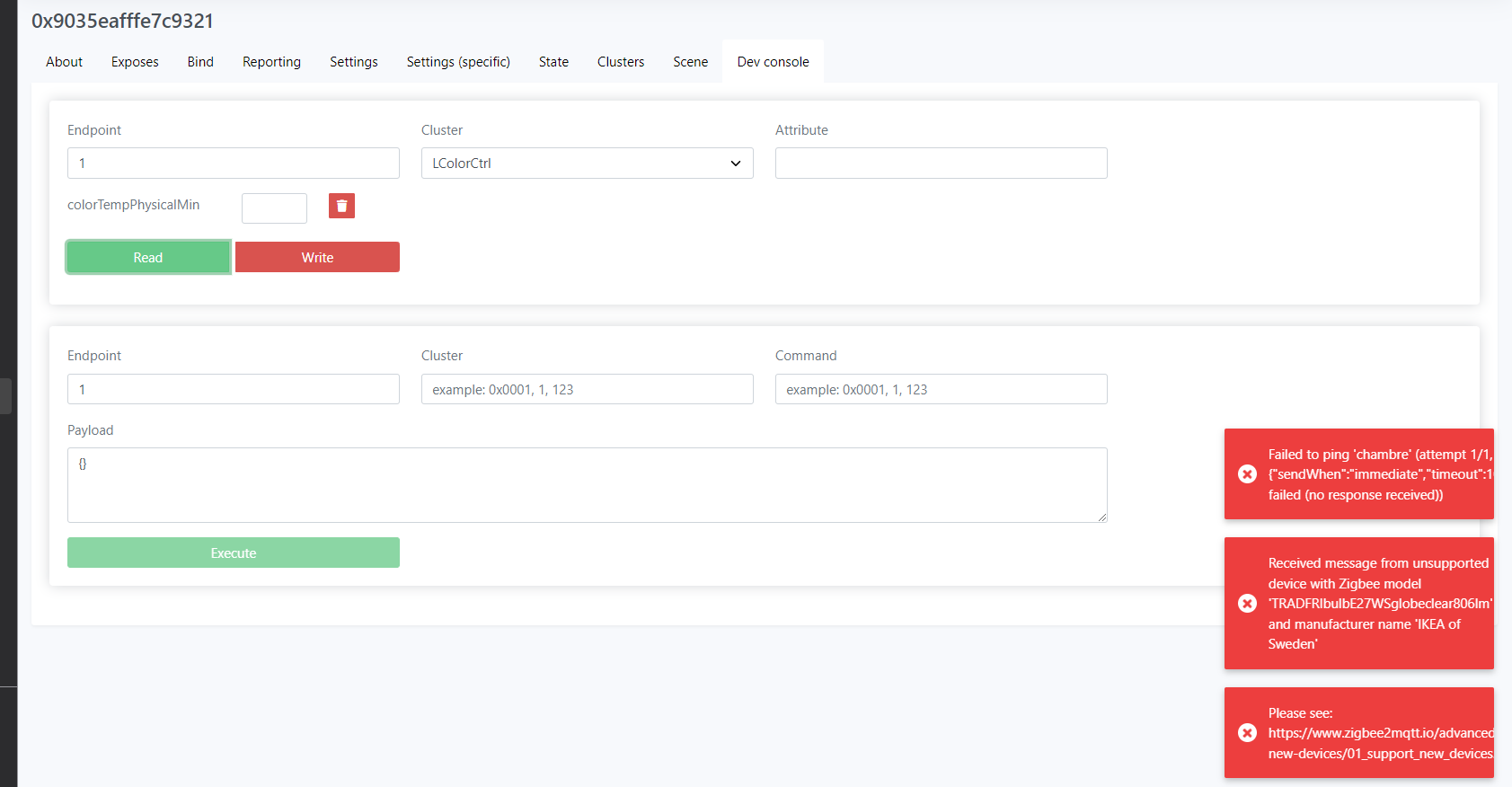Click the error icon on 'Please see' notification

(x=1247, y=732)
